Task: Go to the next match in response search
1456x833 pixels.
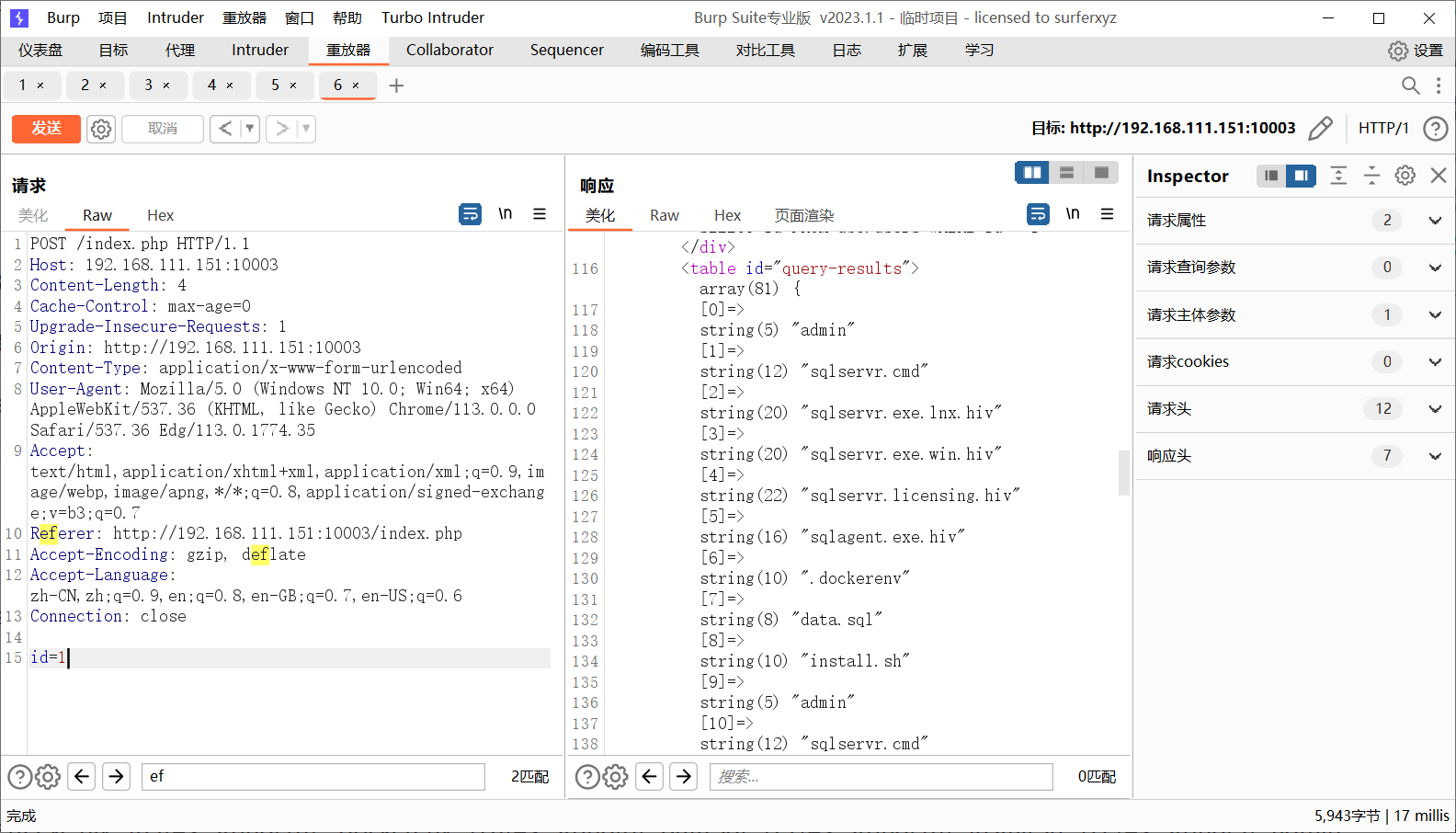Action: 684,777
